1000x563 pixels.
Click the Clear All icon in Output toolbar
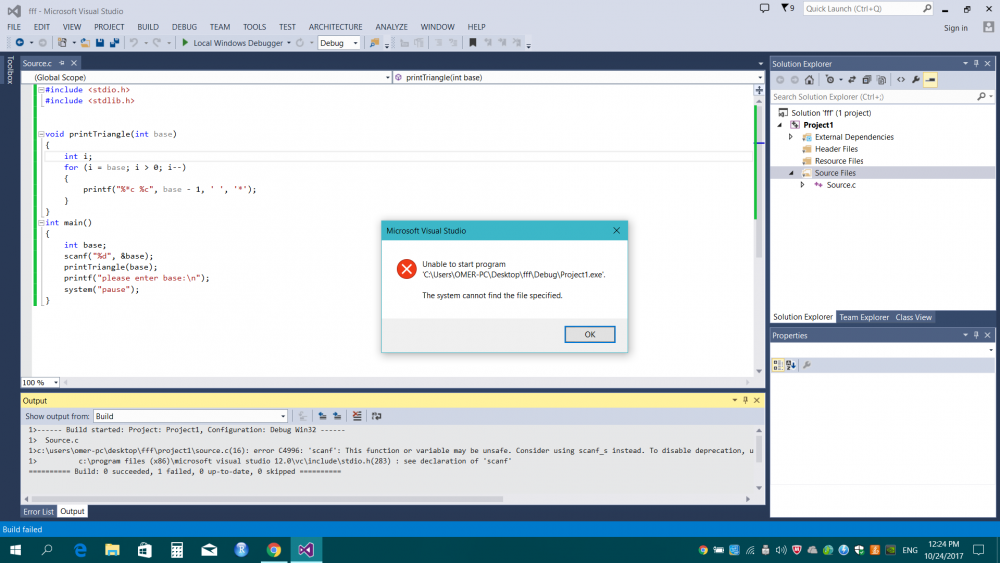pyautogui.click(x=357, y=416)
